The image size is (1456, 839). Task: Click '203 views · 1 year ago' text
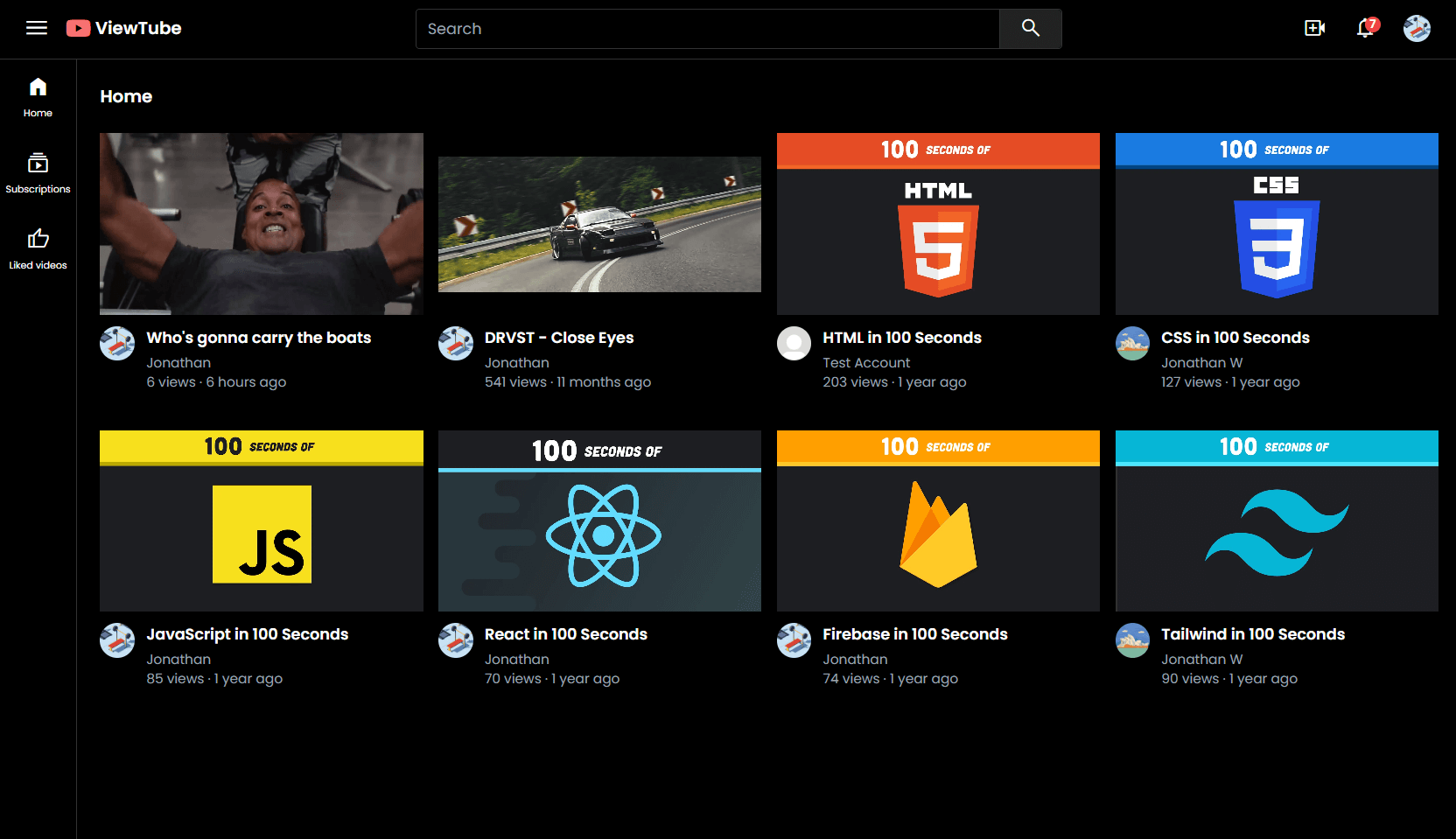click(894, 381)
